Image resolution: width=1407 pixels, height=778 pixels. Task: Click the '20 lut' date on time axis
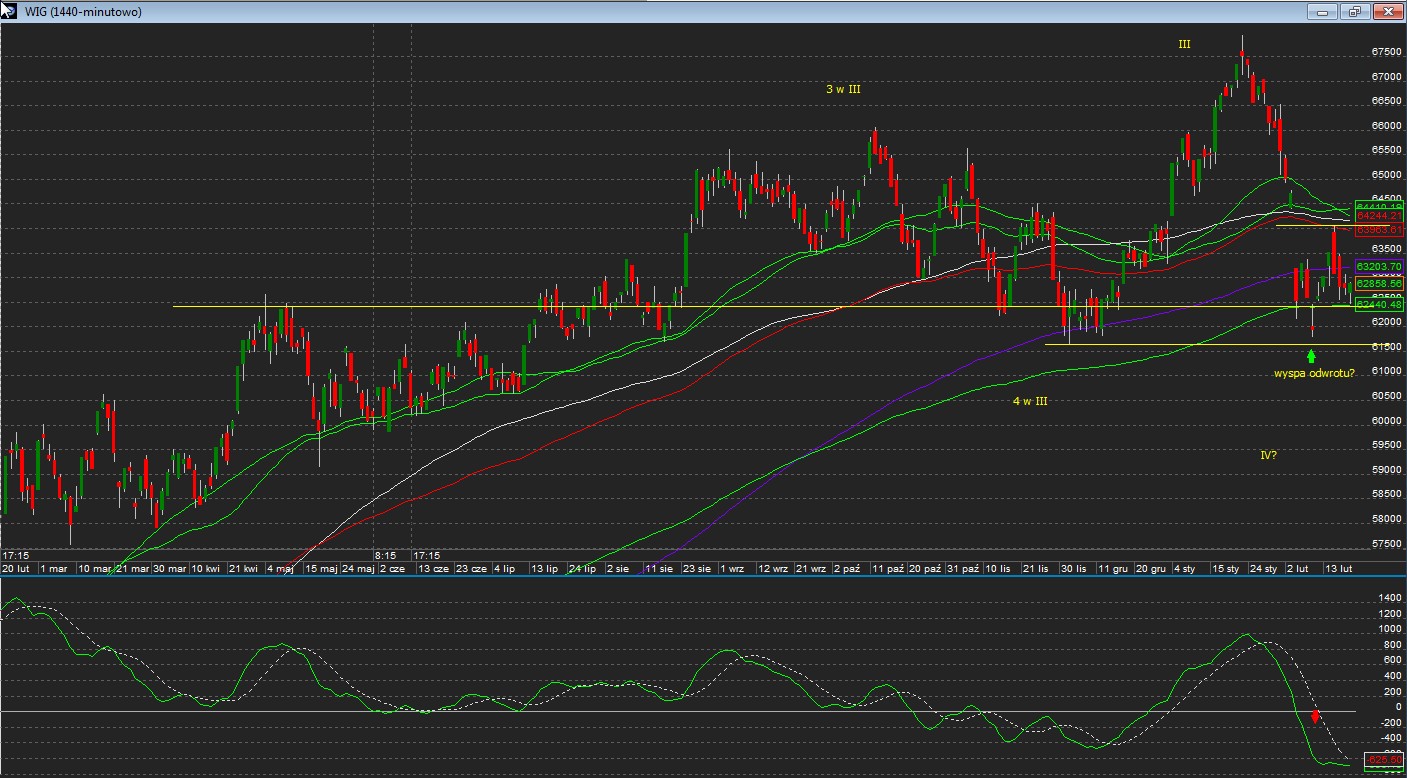pos(16,568)
